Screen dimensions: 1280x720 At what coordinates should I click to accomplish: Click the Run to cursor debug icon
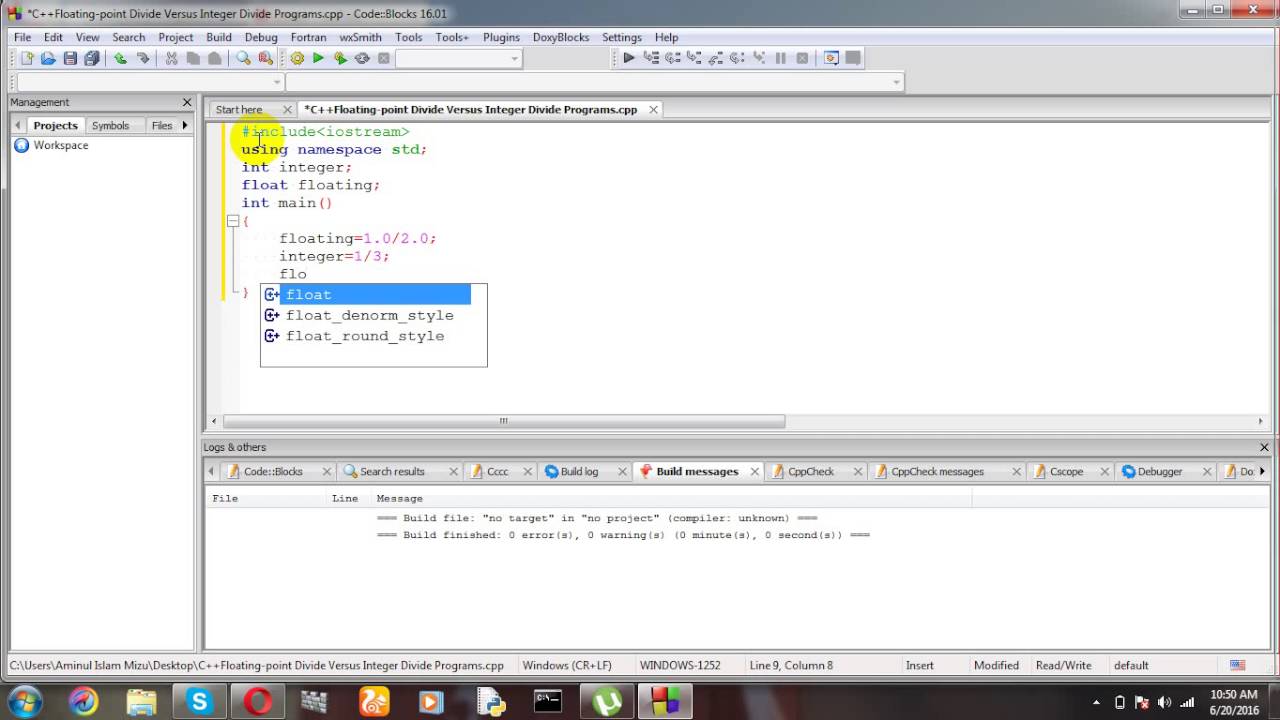pos(651,58)
